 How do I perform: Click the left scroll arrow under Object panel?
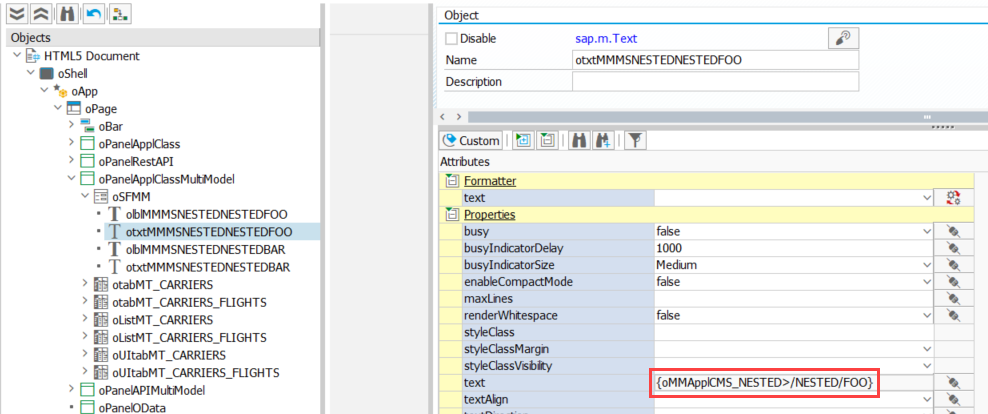tap(442, 117)
